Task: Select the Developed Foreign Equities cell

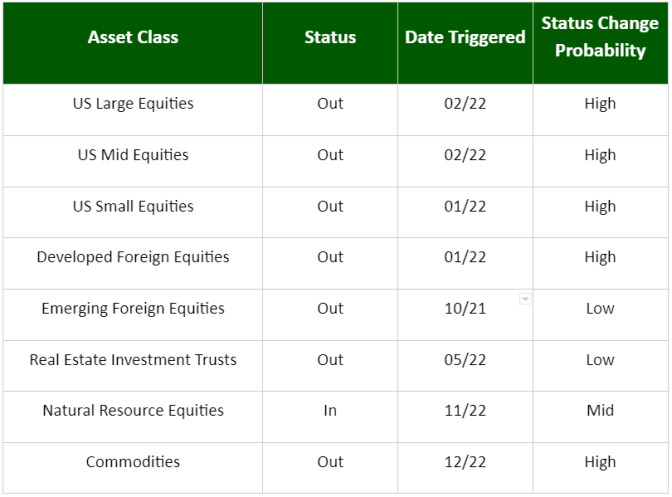Action: point(133,263)
